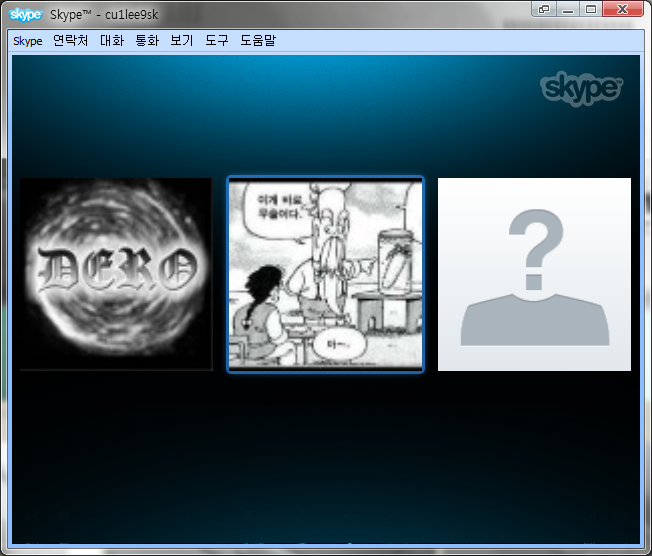This screenshot has height=556, width=652.
Task: Open the 통화 menu
Action: [147, 41]
